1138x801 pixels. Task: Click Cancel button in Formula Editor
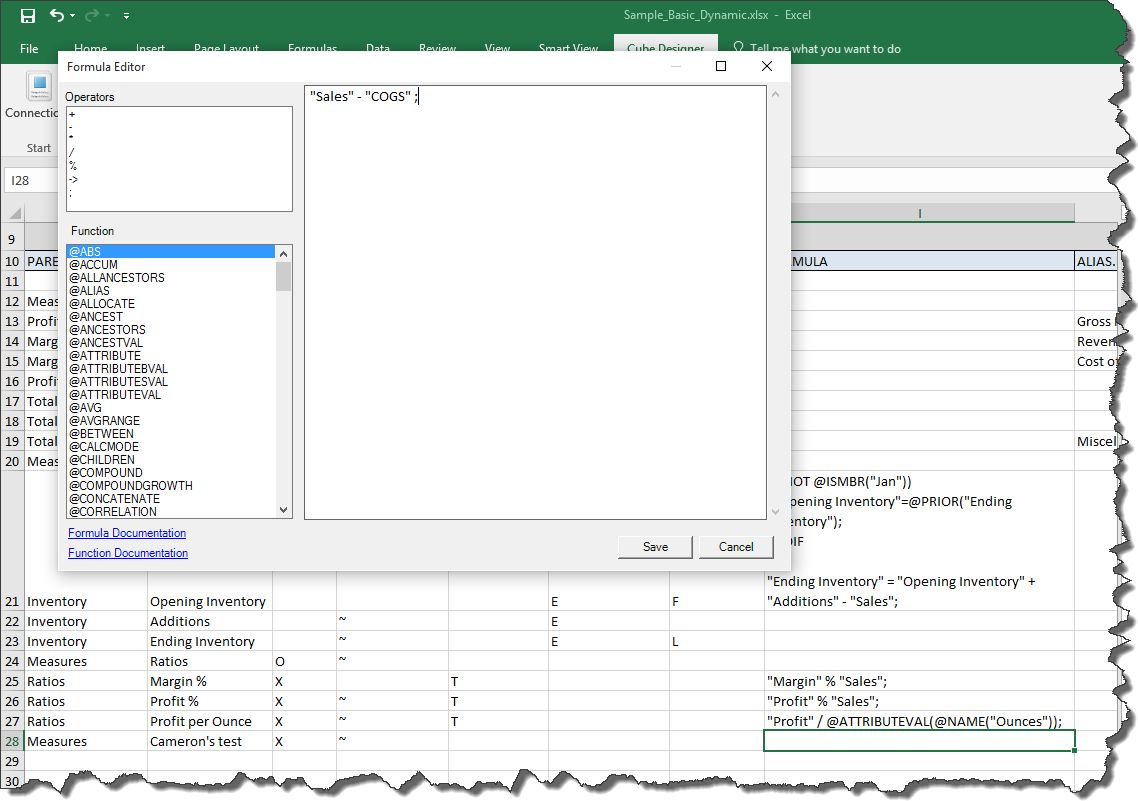tap(736, 547)
